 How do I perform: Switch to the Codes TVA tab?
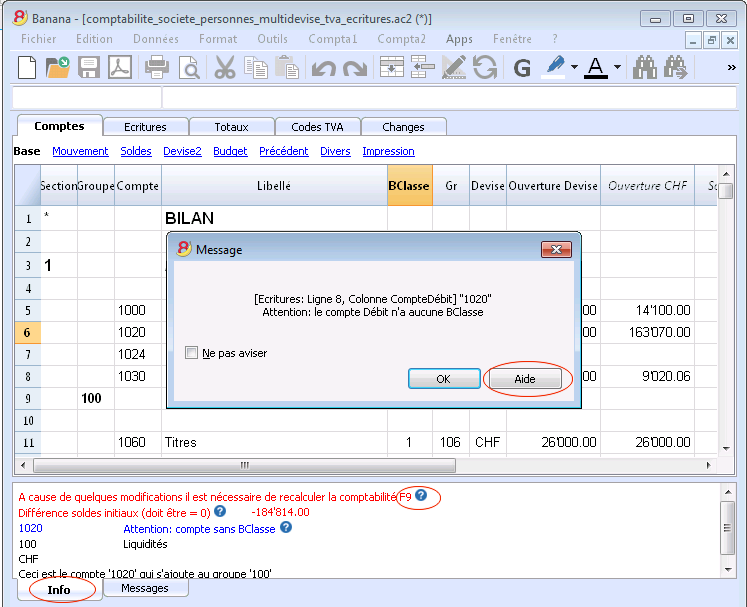click(x=317, y=127)
